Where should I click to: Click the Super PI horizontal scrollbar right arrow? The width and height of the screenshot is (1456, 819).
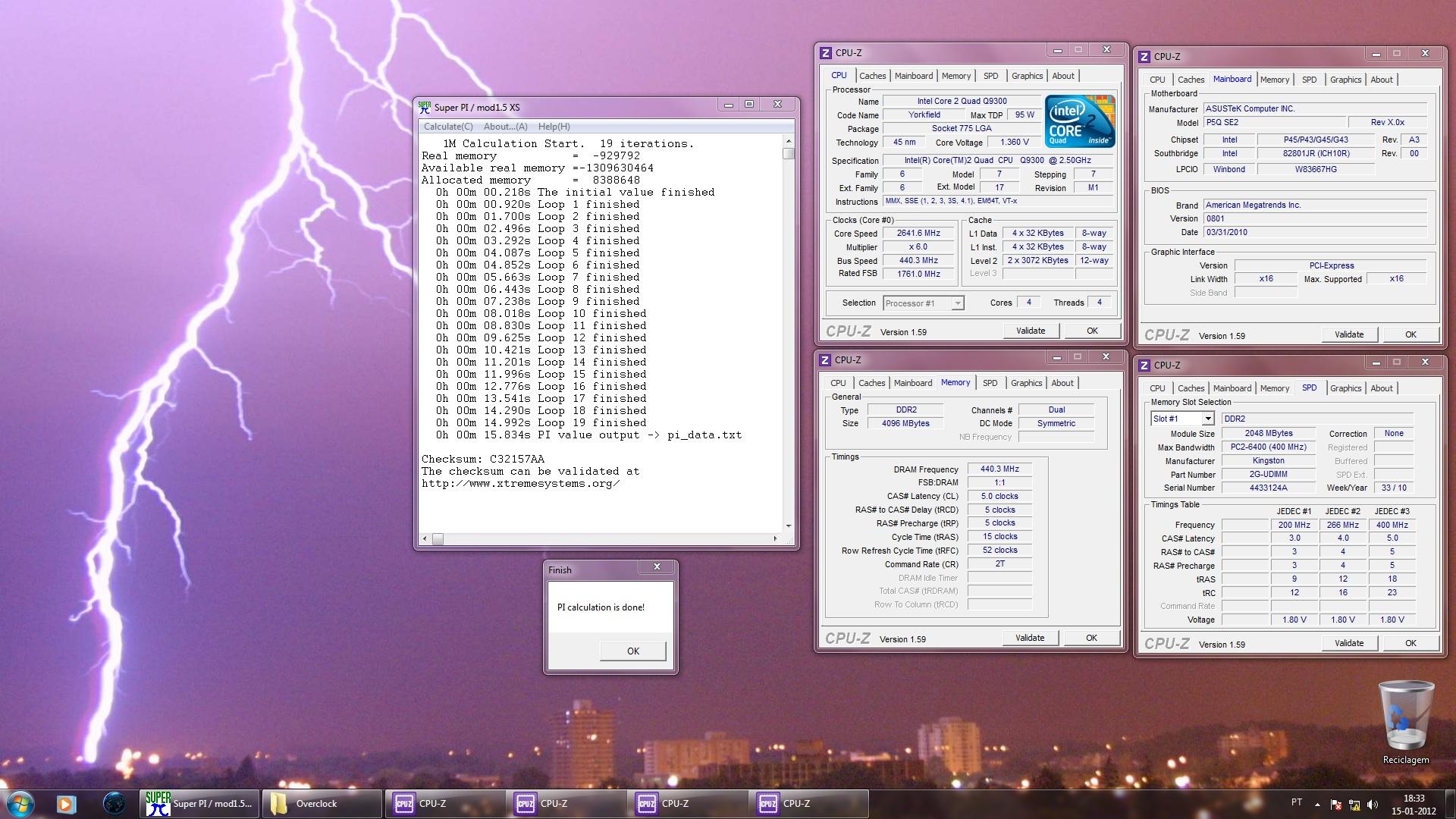point(776,539)
